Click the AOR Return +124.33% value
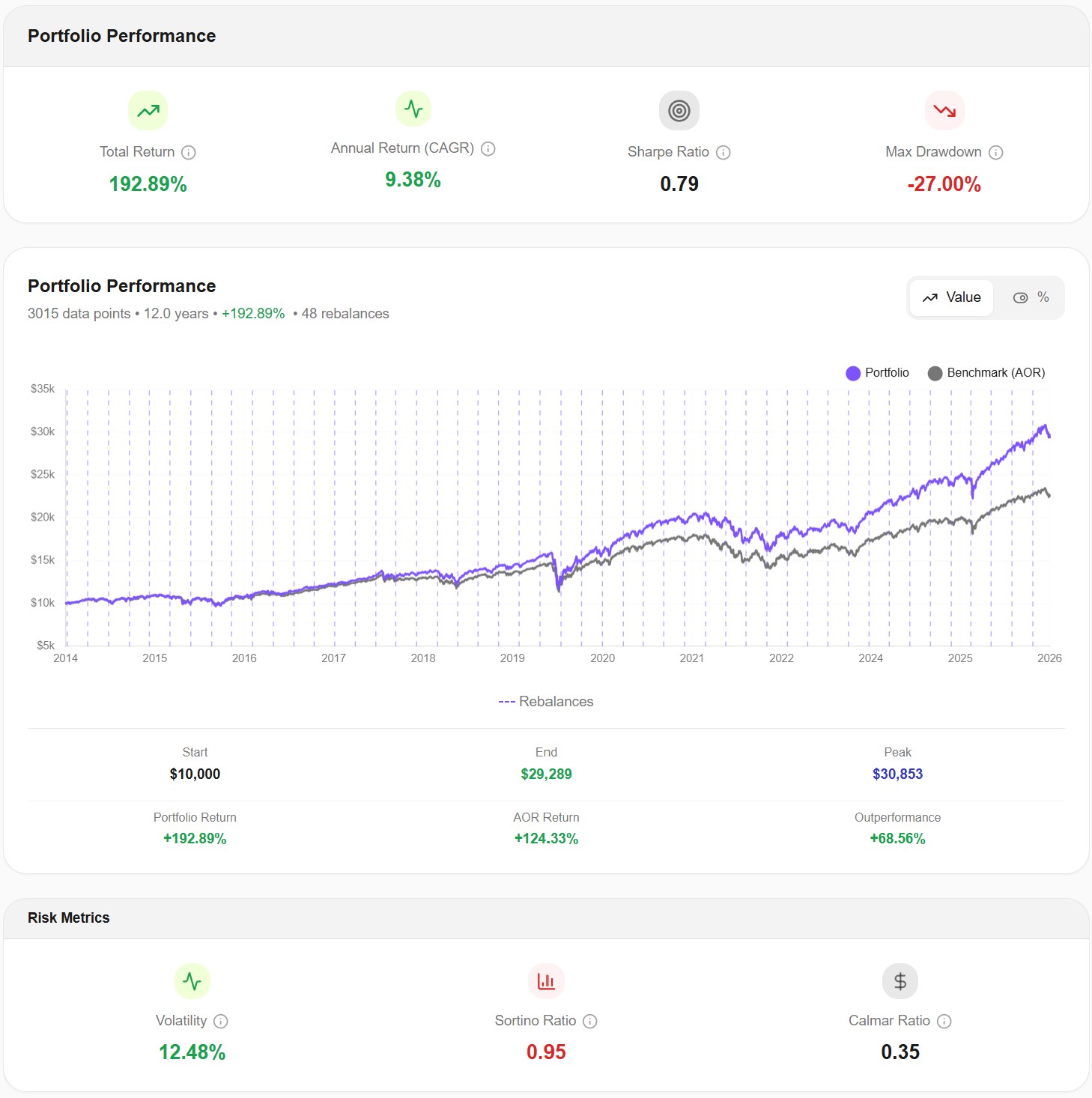The width and height of the screenshot is (1092, 1098). 546,838
